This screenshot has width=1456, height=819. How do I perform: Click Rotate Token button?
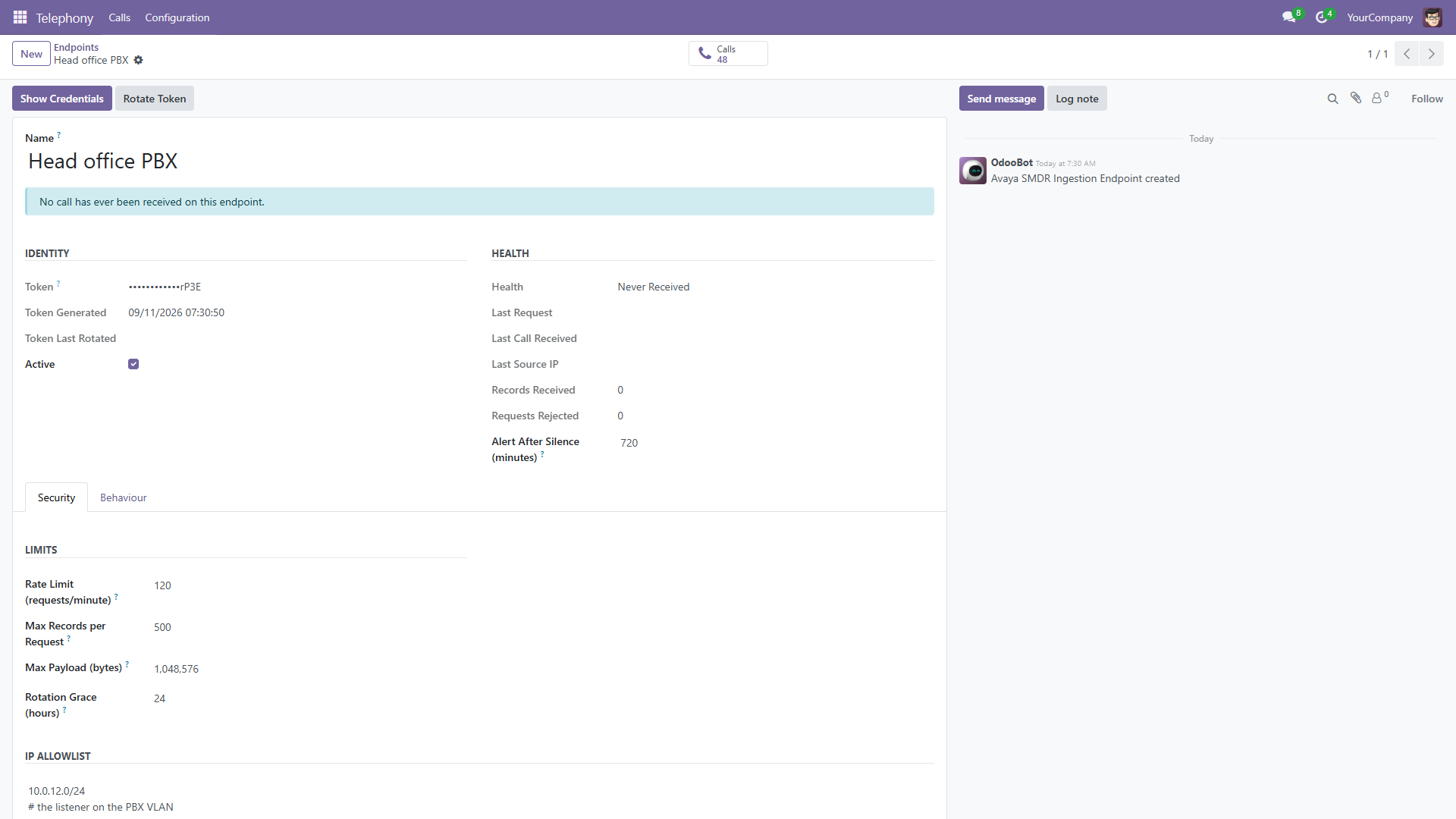tap(155, 99)
